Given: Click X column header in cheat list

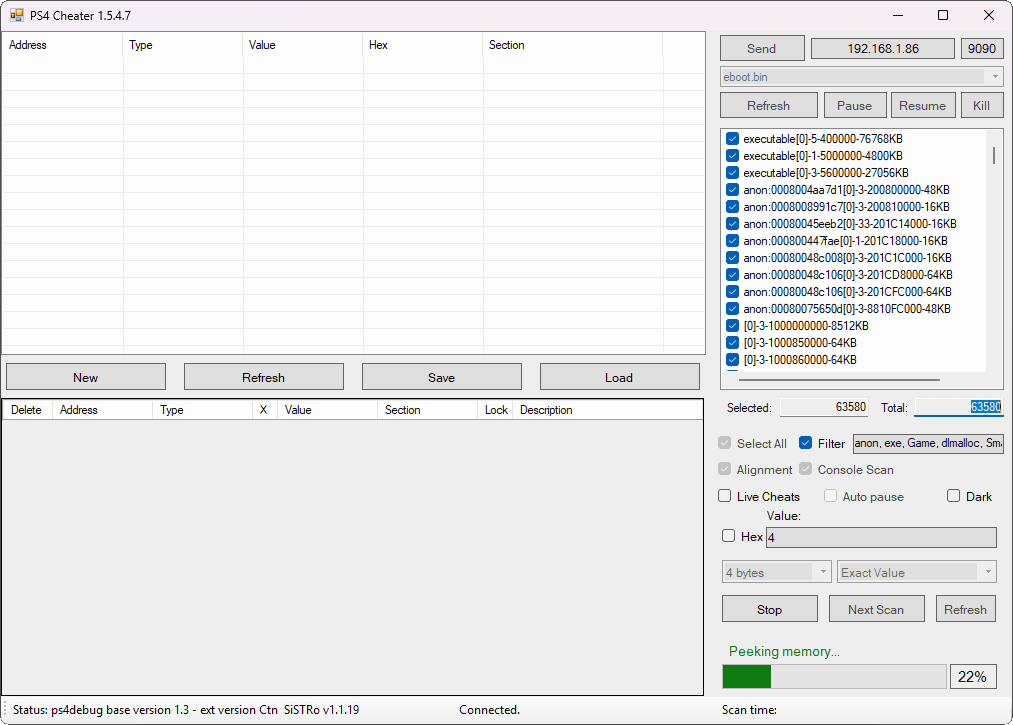Looking at the screenshot, I should pos(264,410).
